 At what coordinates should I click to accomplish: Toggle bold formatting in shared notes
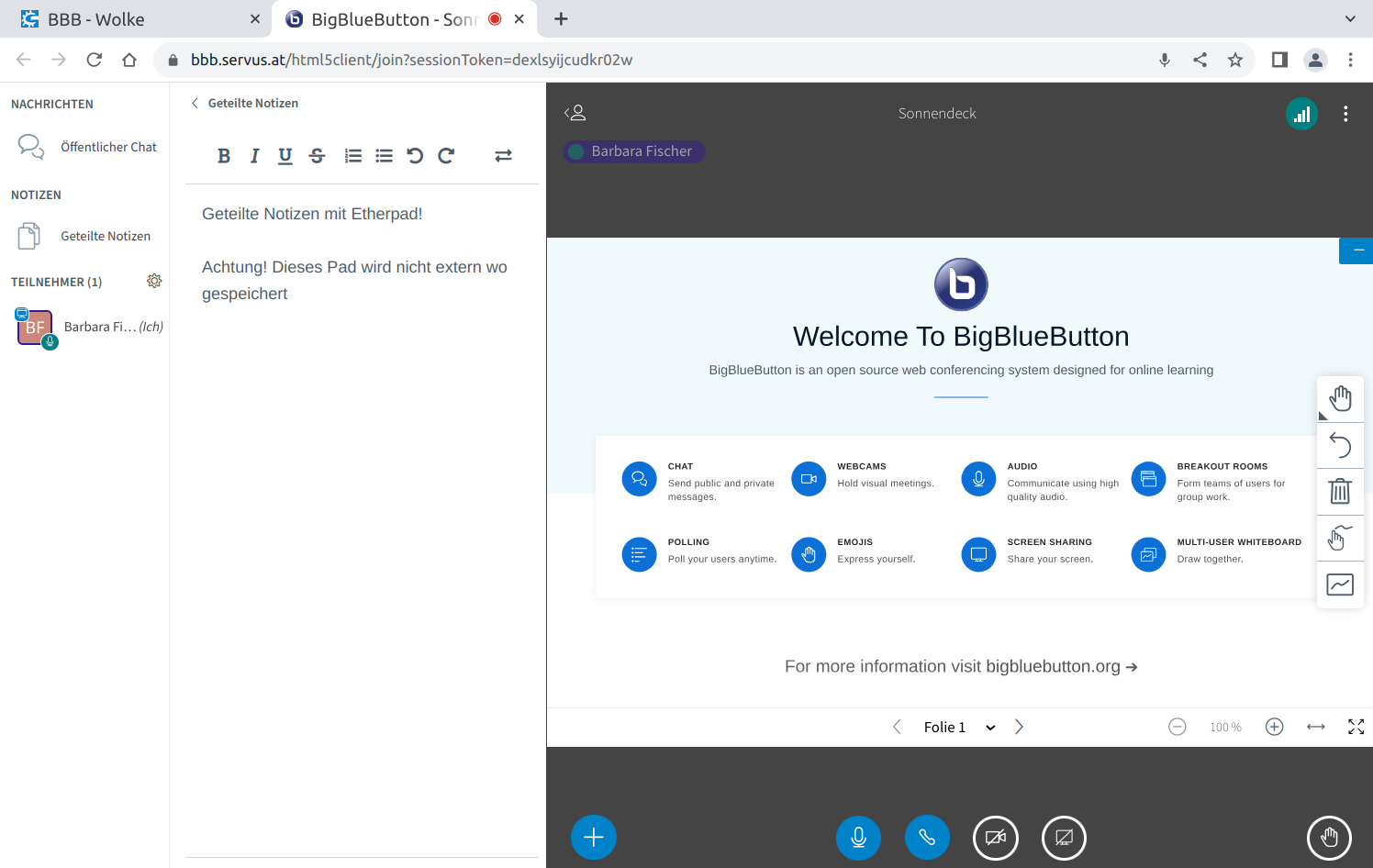click(x=223, y=156)
